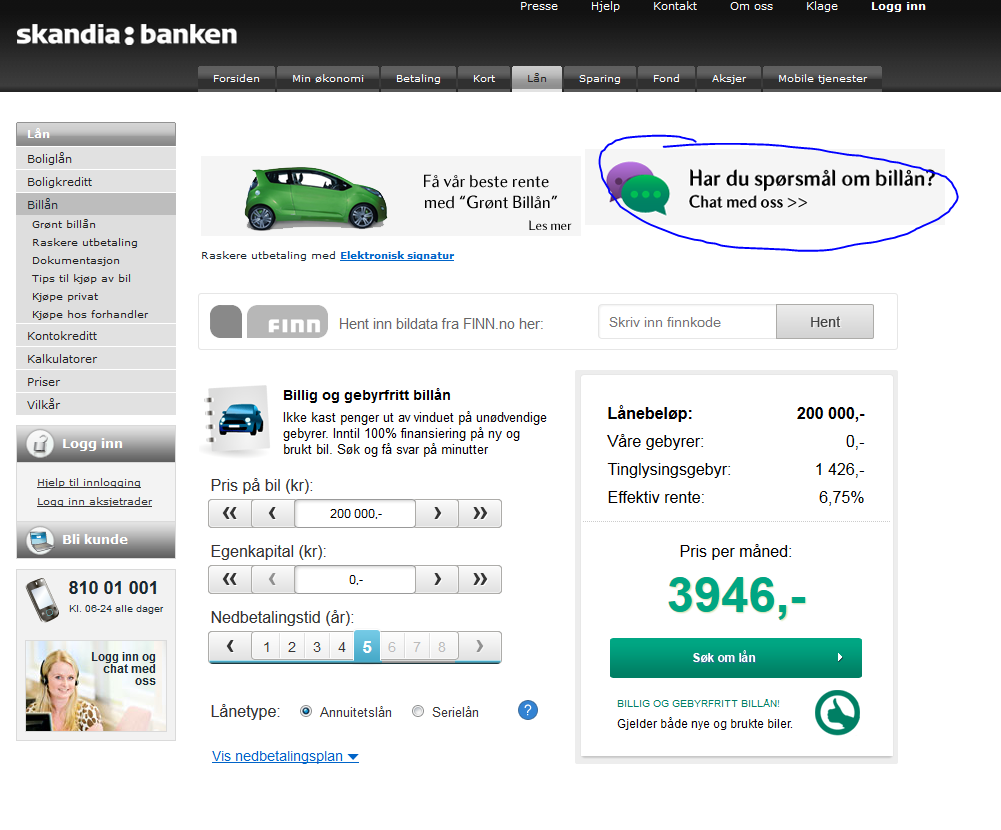Viewport: 1001px width, 830px height.
Task: Decrease Egenkapital by small step
Action: [x=273, y=580]
